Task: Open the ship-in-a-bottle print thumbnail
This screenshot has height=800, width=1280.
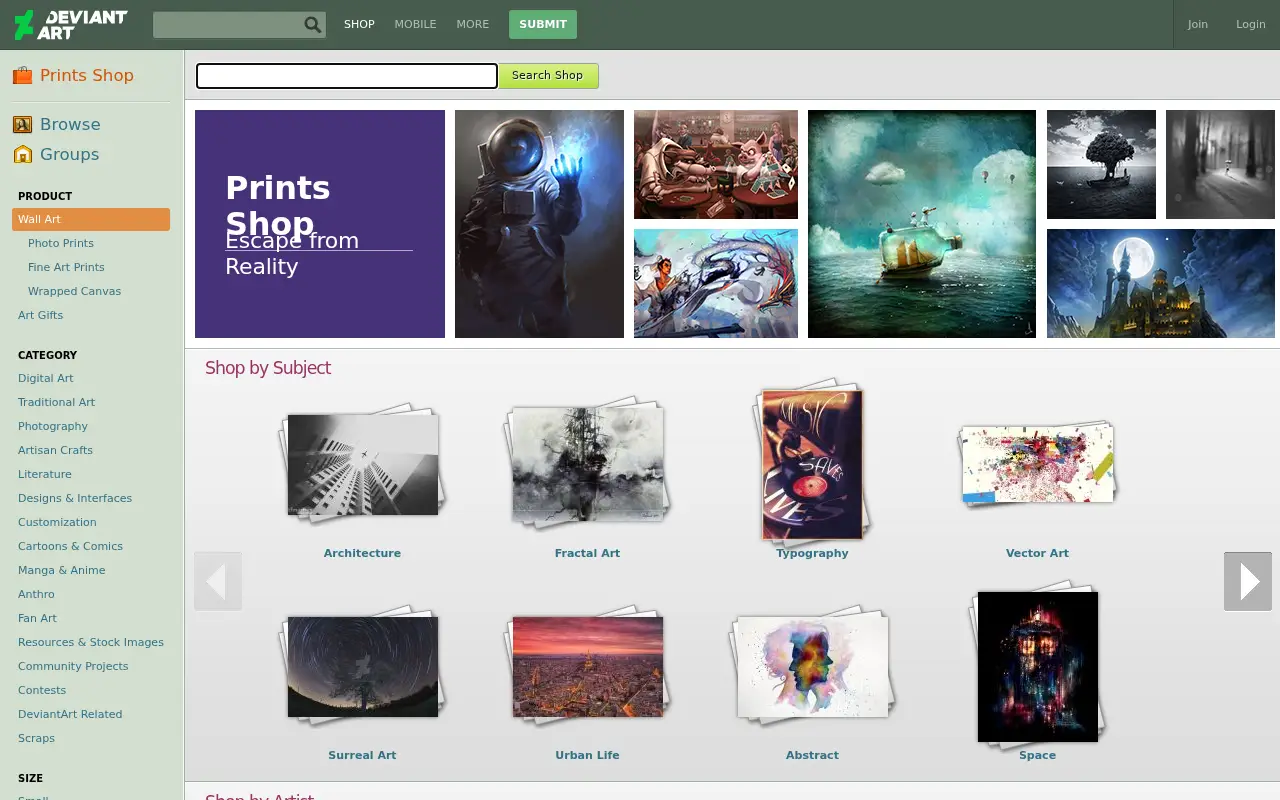Action: (x=922, y=224)
